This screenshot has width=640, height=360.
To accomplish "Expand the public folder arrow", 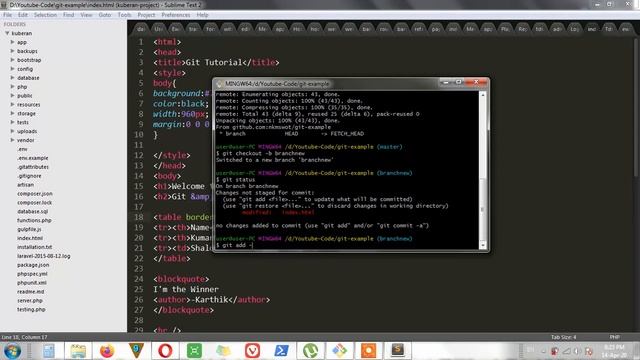I will pyautogui.click(x=13, y=95).
